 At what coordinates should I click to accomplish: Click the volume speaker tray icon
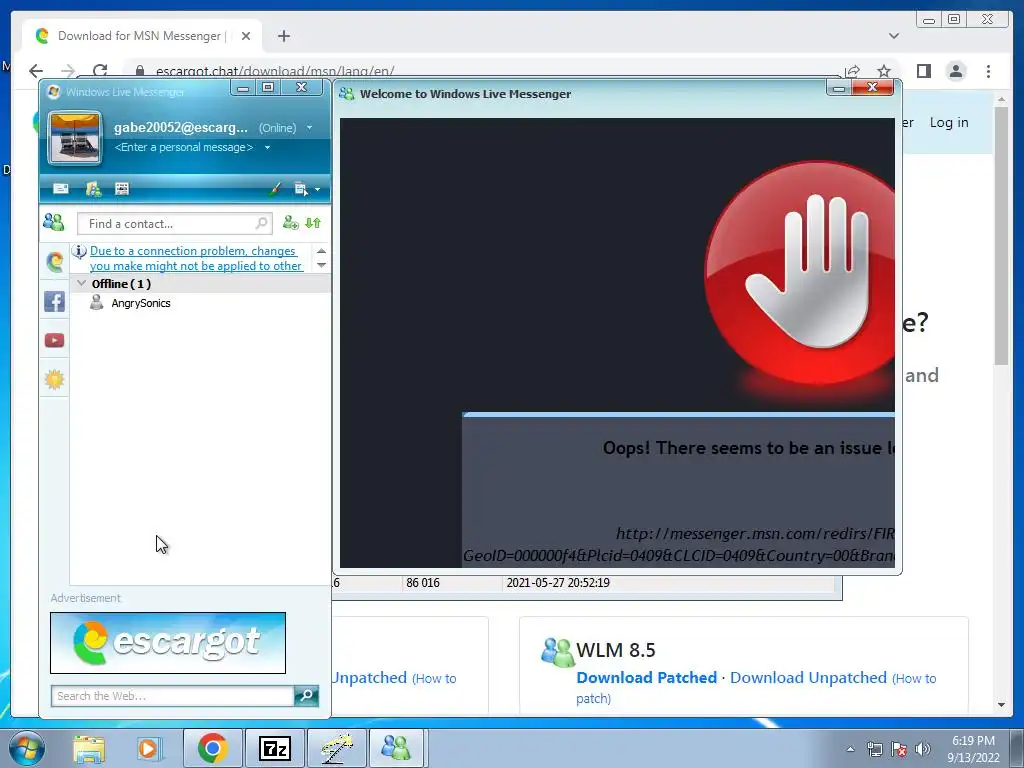(923, 749)
